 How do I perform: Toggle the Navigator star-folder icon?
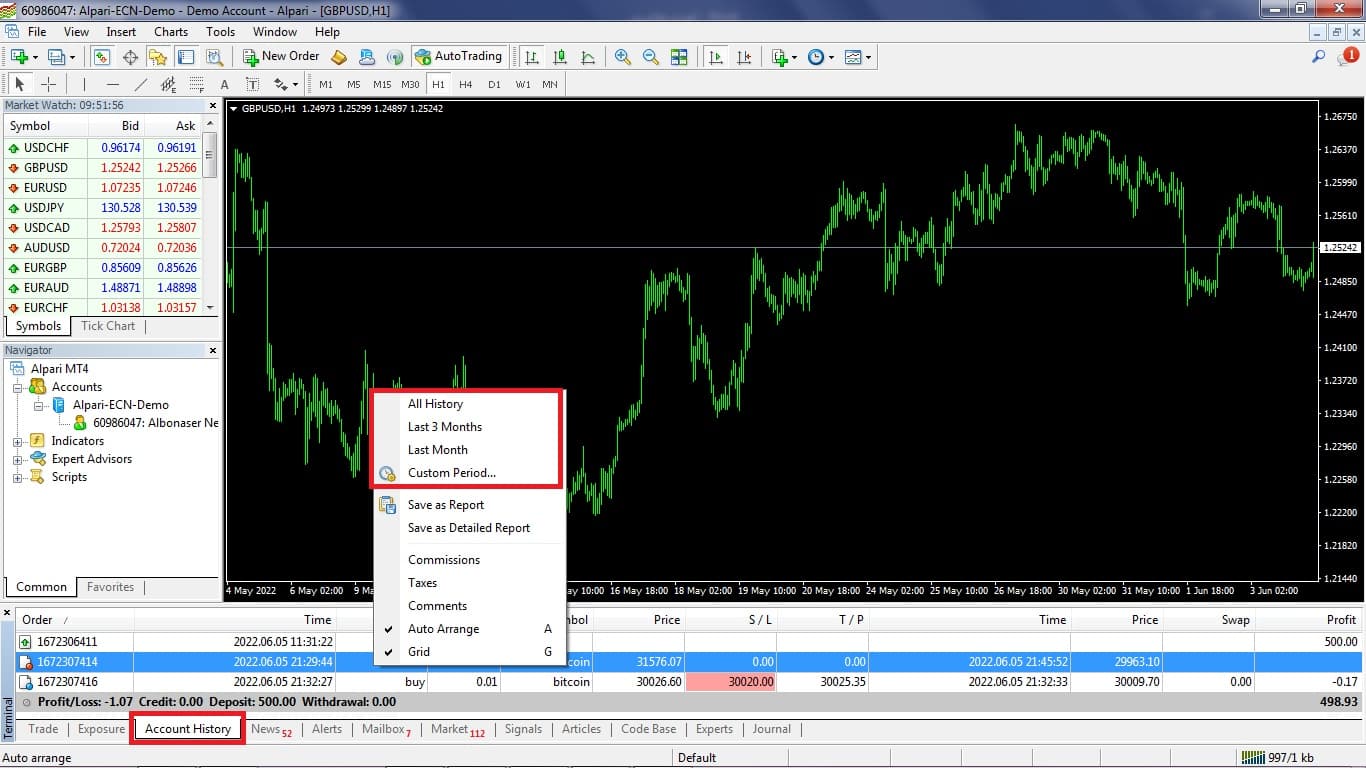(x=158, y=57)
